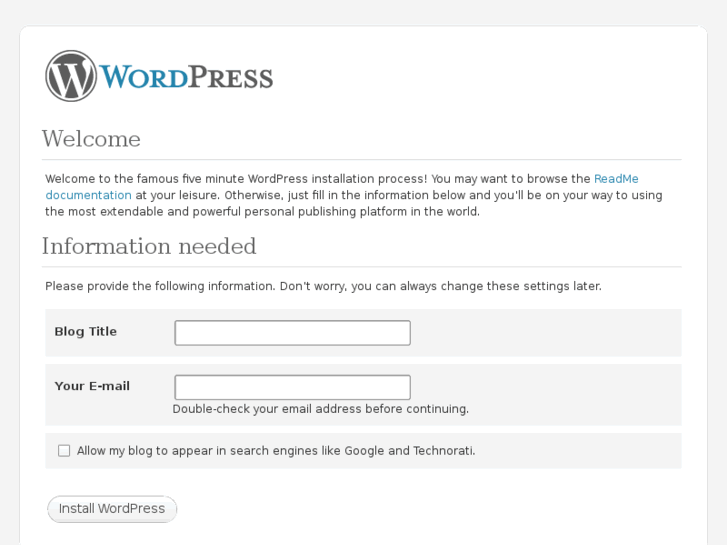Viewport: 727px width, 545px height.
Task: Open the ReadMe documentation link
Action: (616, 179)
